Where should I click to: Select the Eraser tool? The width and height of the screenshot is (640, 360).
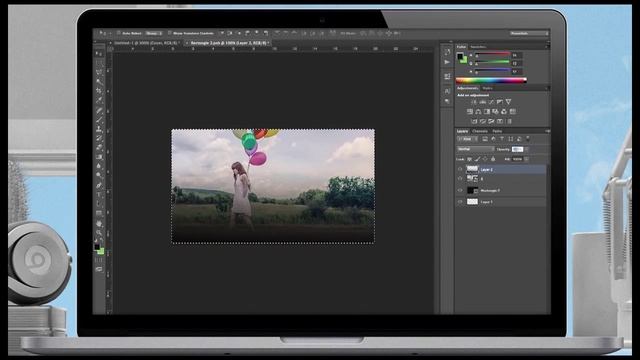pos(99,147)
